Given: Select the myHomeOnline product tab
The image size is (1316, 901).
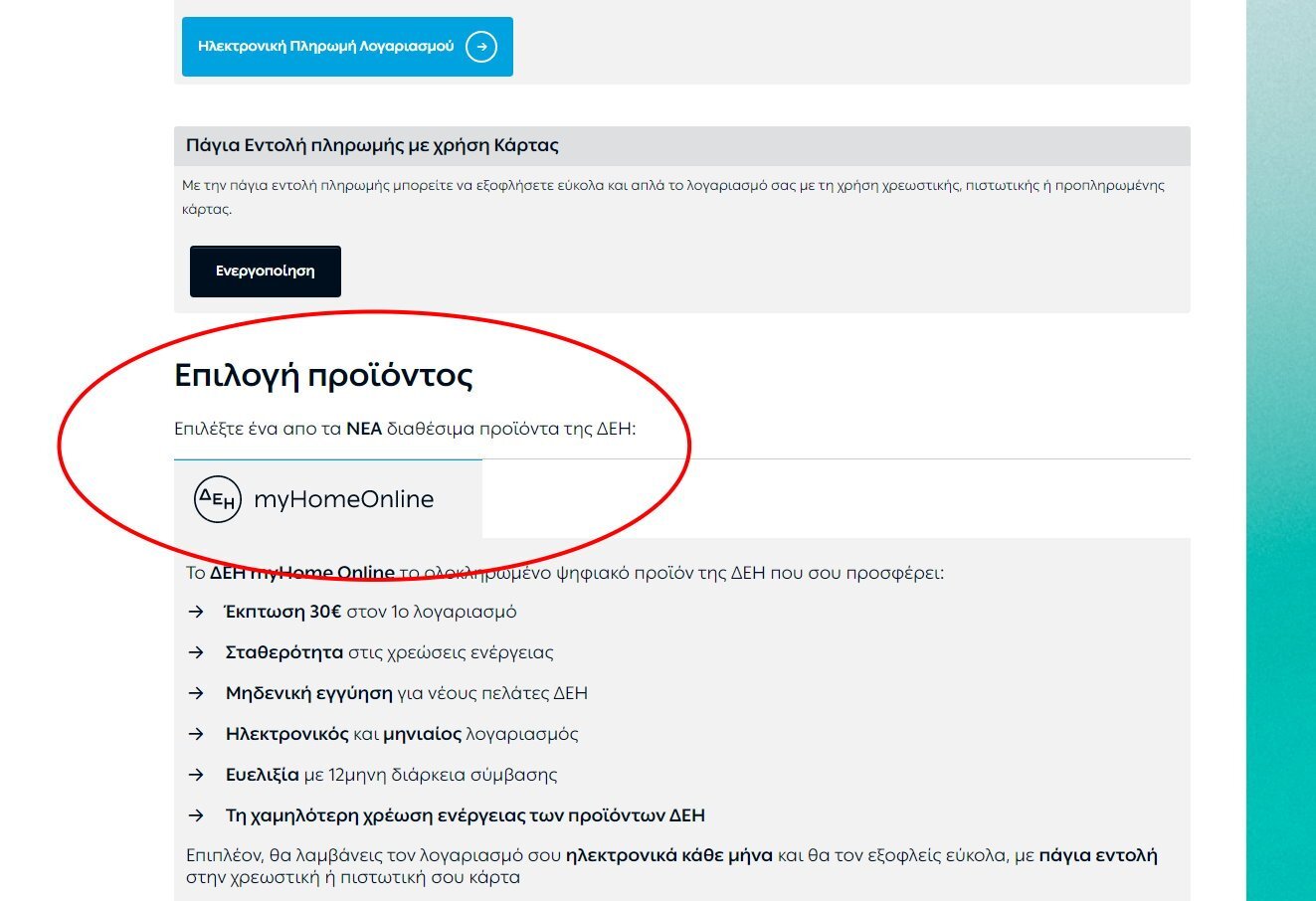Looking at the screenshot, I should coord(328,499).
